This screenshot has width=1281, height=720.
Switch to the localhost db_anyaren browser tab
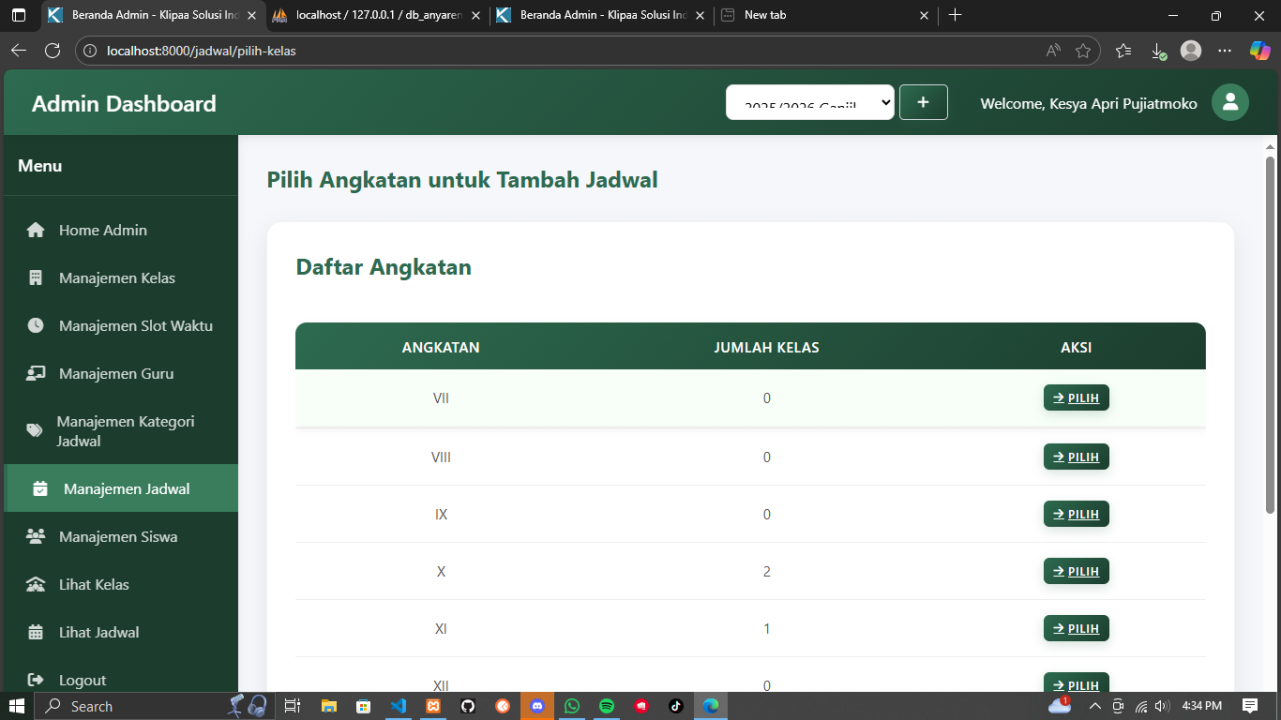pos(377,15)
